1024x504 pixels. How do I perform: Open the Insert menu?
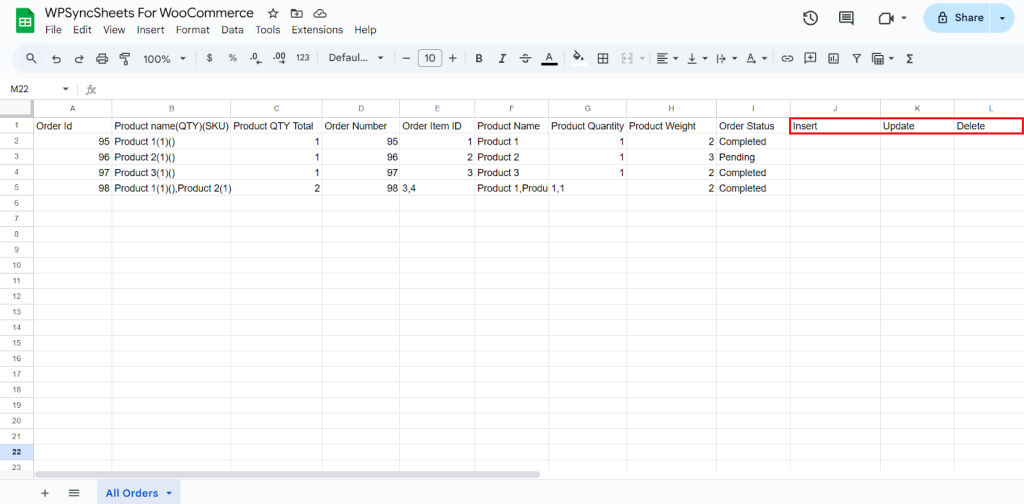151,29
